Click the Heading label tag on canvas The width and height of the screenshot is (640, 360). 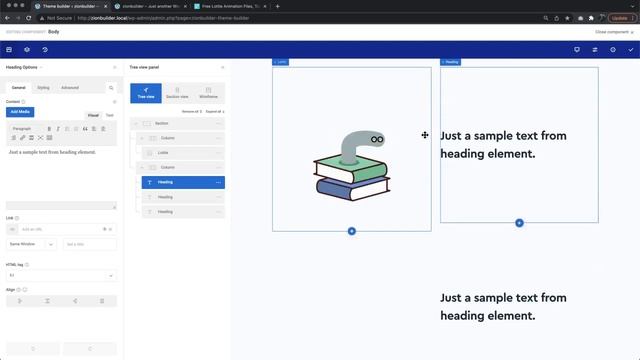[450, 62]
